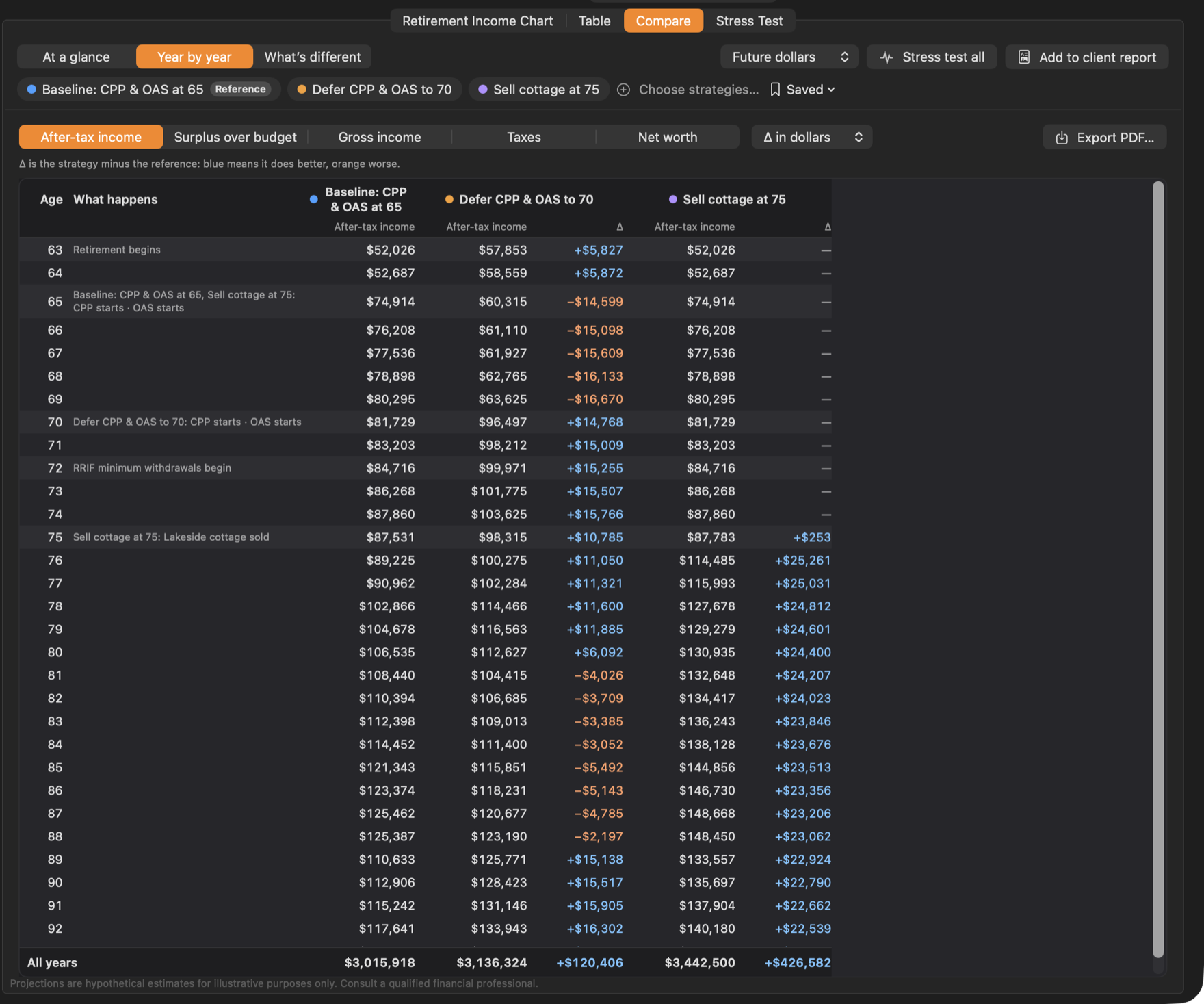
Task: Open the Δ in dollars dropdown
Action: pyautogui.click(x=812, y=137)
